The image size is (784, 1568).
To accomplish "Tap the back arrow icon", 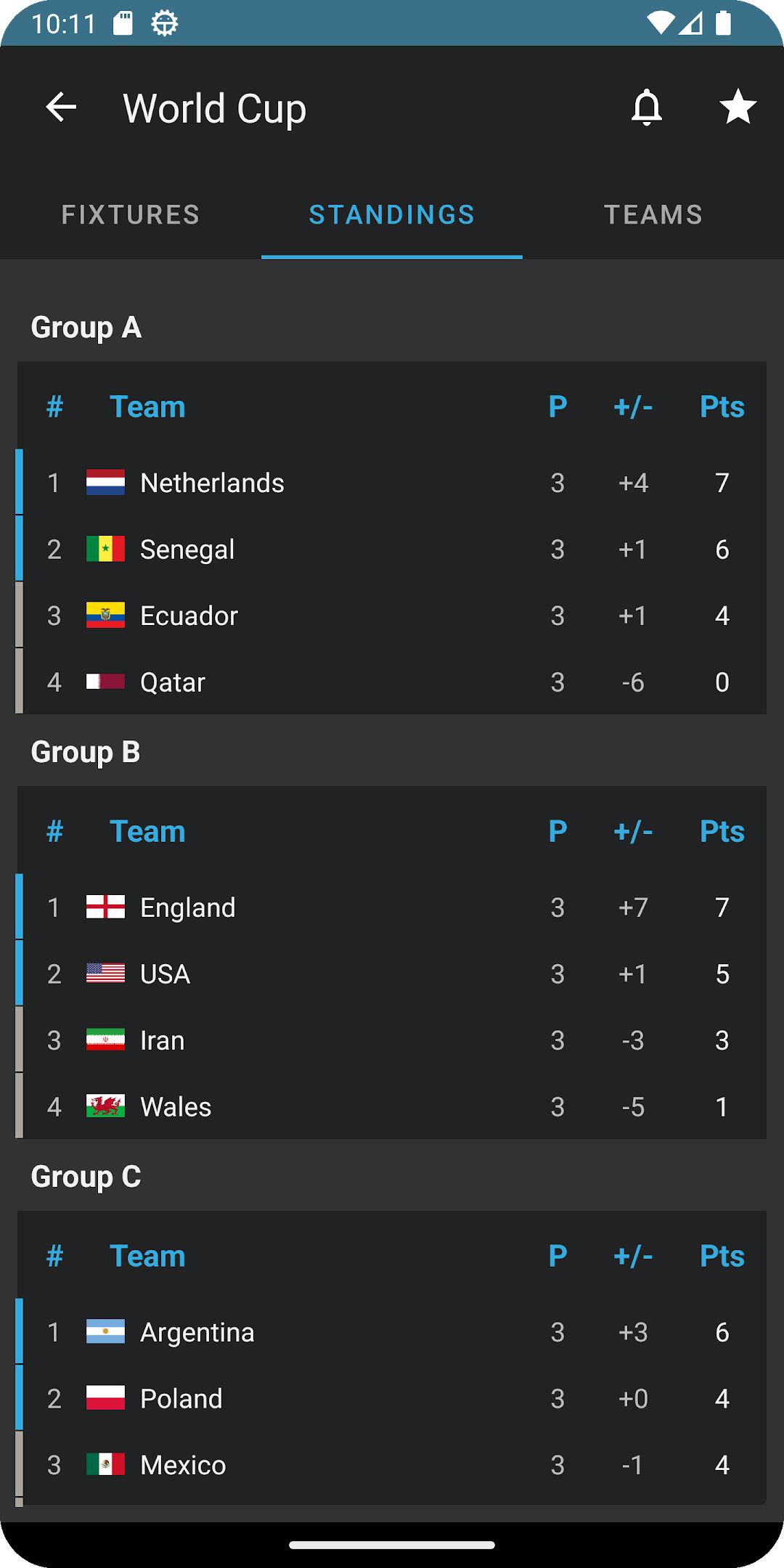I will point(61,107).
